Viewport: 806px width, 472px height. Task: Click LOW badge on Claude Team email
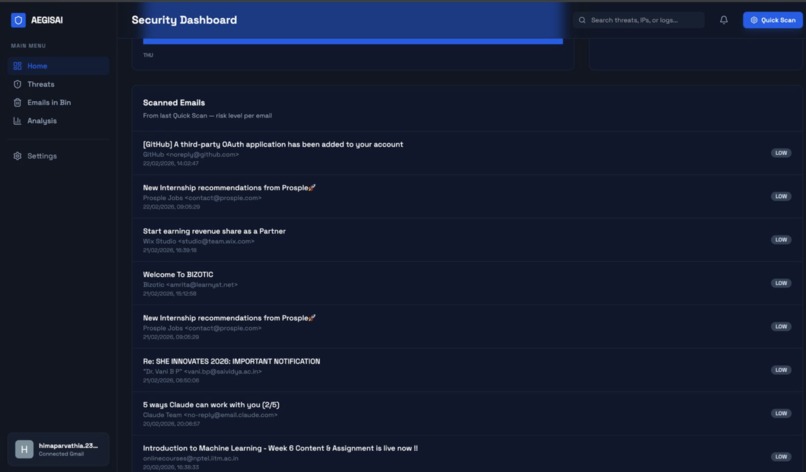[781, 413]
